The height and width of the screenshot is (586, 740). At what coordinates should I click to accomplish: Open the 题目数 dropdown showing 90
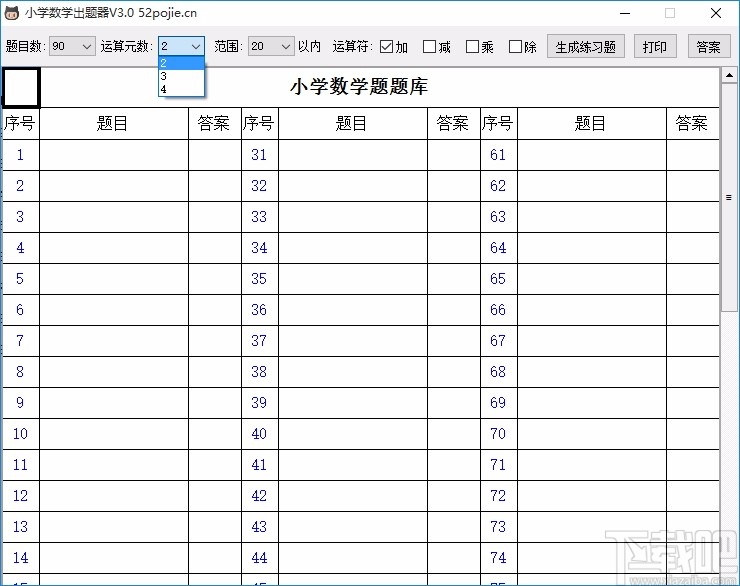[x=72, y=46]
